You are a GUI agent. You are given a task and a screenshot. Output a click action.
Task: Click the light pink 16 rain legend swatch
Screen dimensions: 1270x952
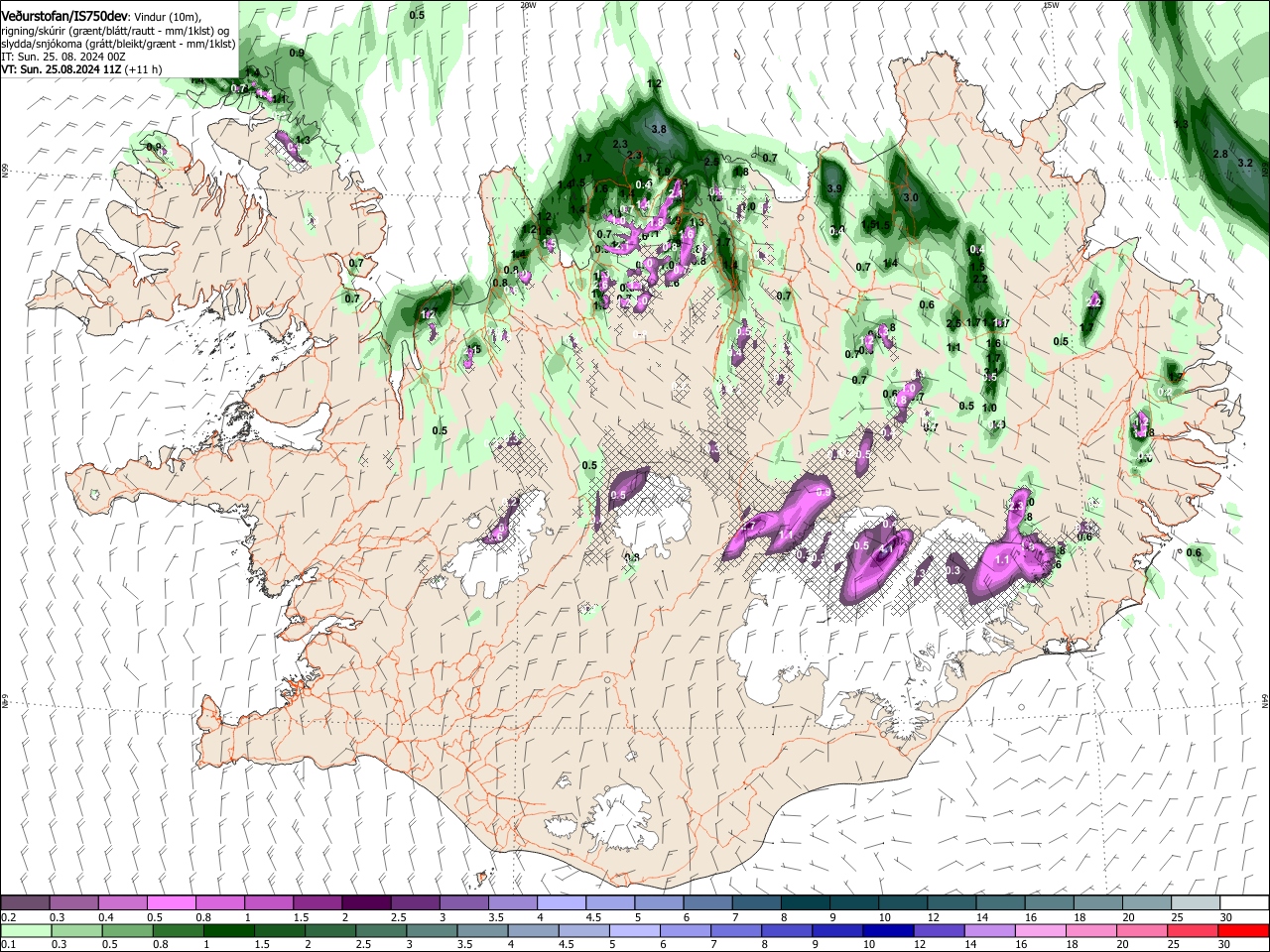pyautogui.click(x=1041, y=930)
